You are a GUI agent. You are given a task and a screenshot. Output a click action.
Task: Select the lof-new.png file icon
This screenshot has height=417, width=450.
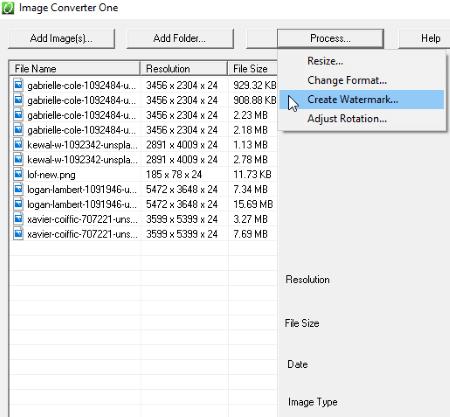(x=18, y=174)
